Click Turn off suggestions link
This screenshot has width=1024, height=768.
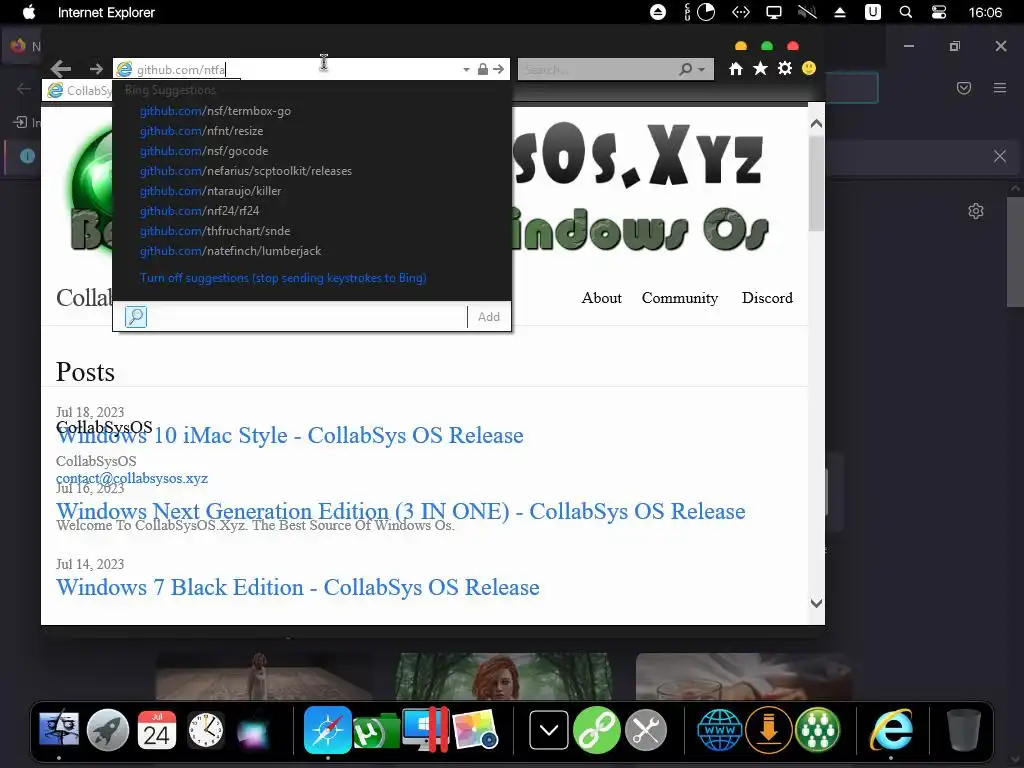click(283, 278)
